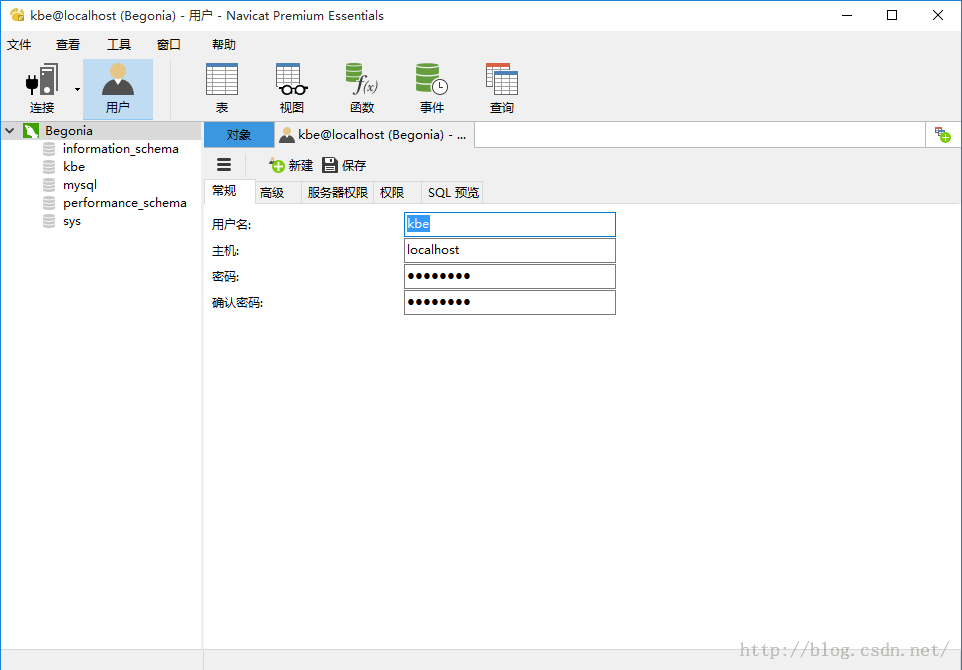Click the 保存 (Save) button

tap(344, 165)
